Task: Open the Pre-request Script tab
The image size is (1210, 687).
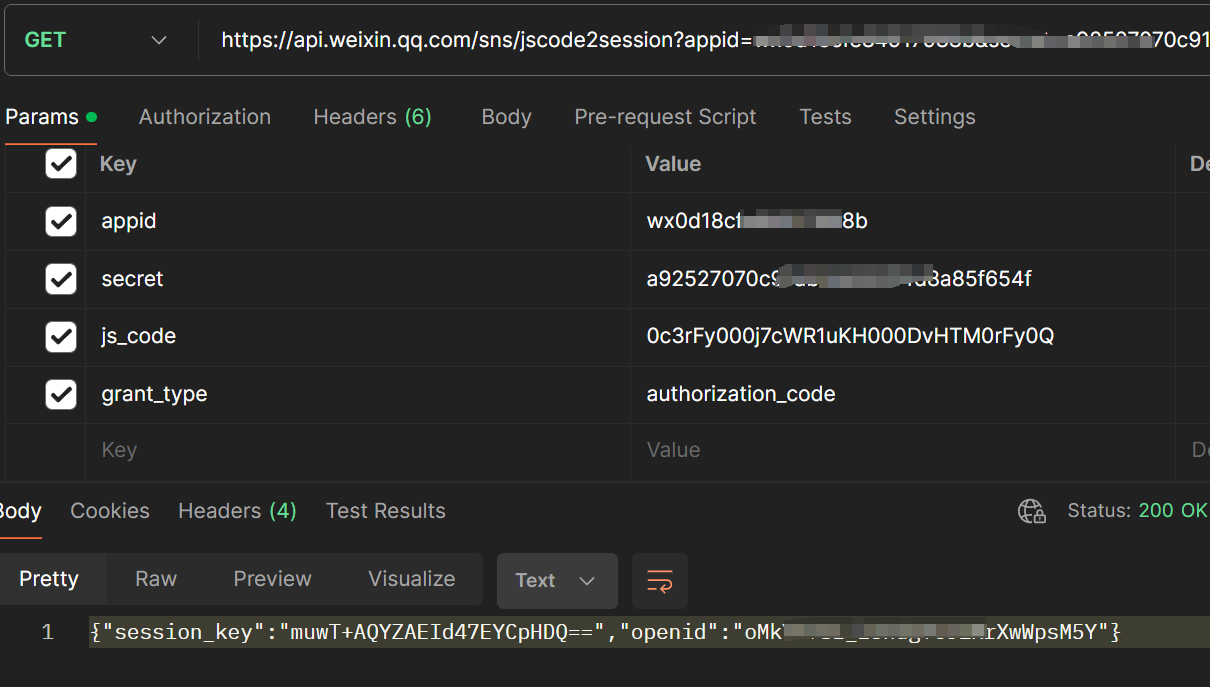Action: pyautogui.click(x=665, y=117)
